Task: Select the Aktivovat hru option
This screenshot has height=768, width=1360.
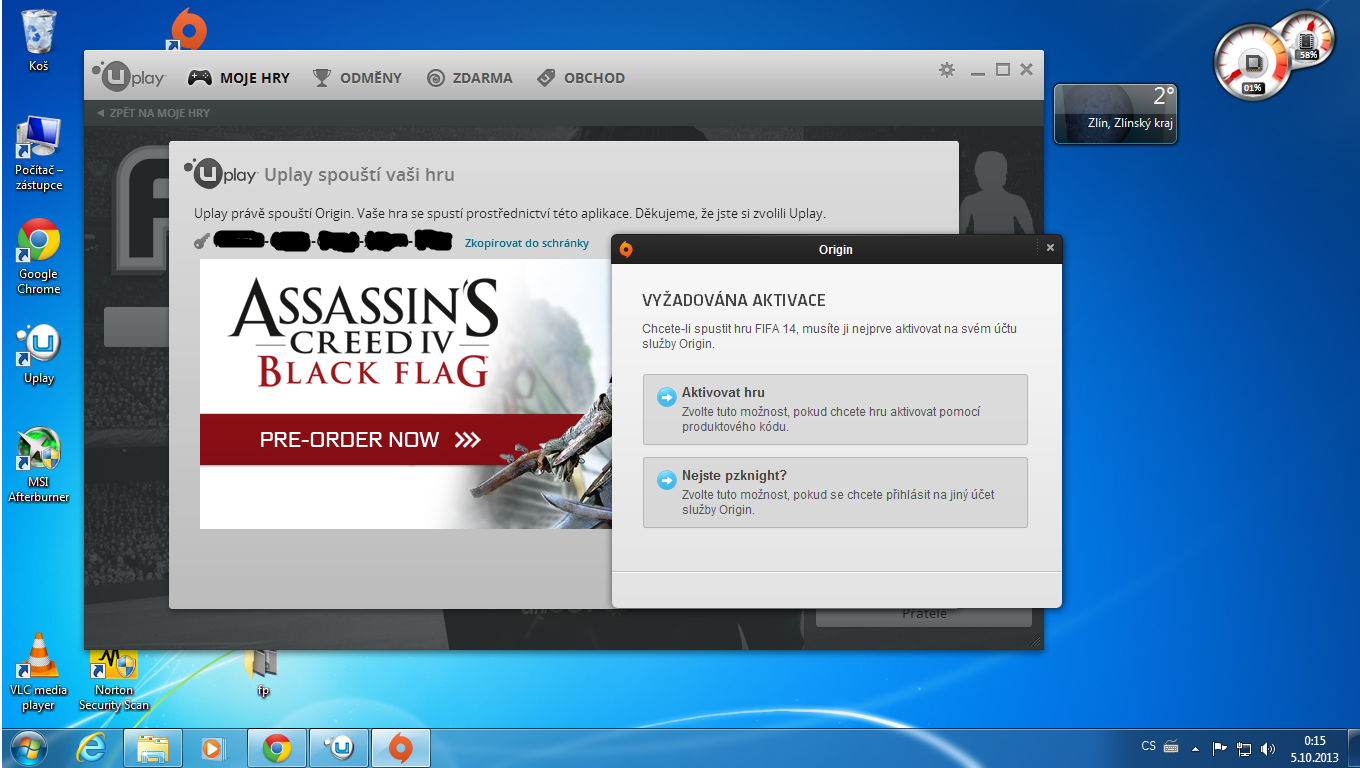Action: pos(834,409)
